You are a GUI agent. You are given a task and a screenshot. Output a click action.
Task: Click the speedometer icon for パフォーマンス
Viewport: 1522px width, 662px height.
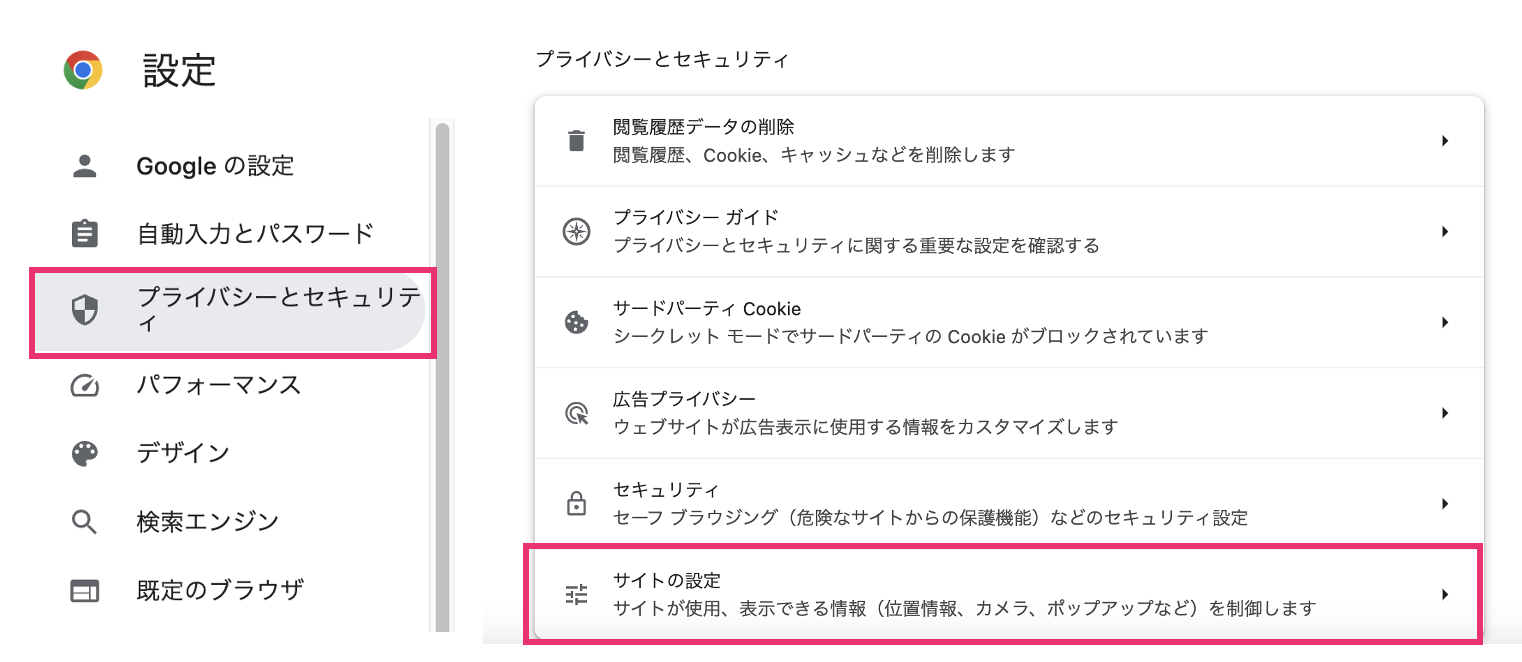[x=85, y=385]
